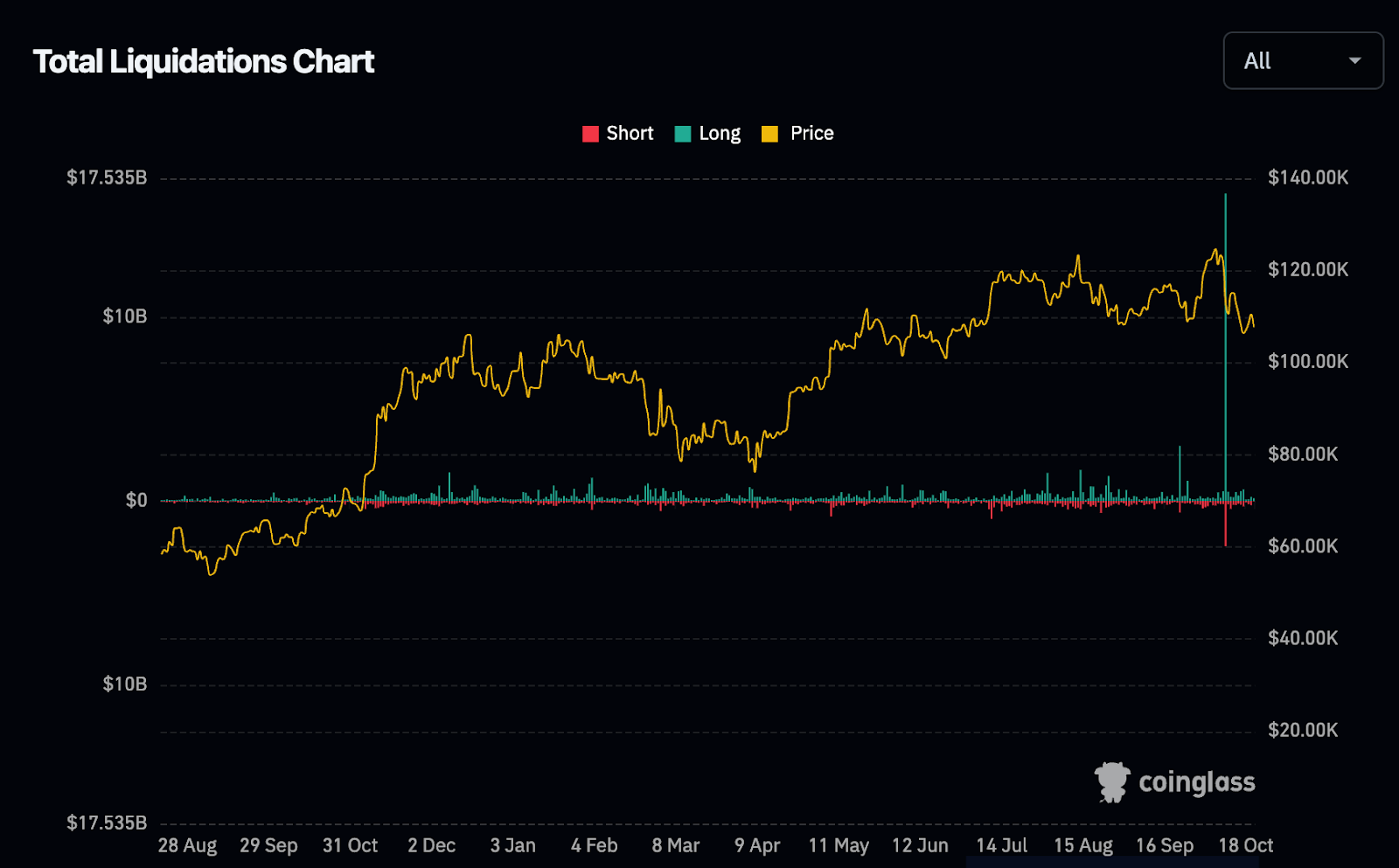Select the 18 Oct date label

[x=1245, y=845]
